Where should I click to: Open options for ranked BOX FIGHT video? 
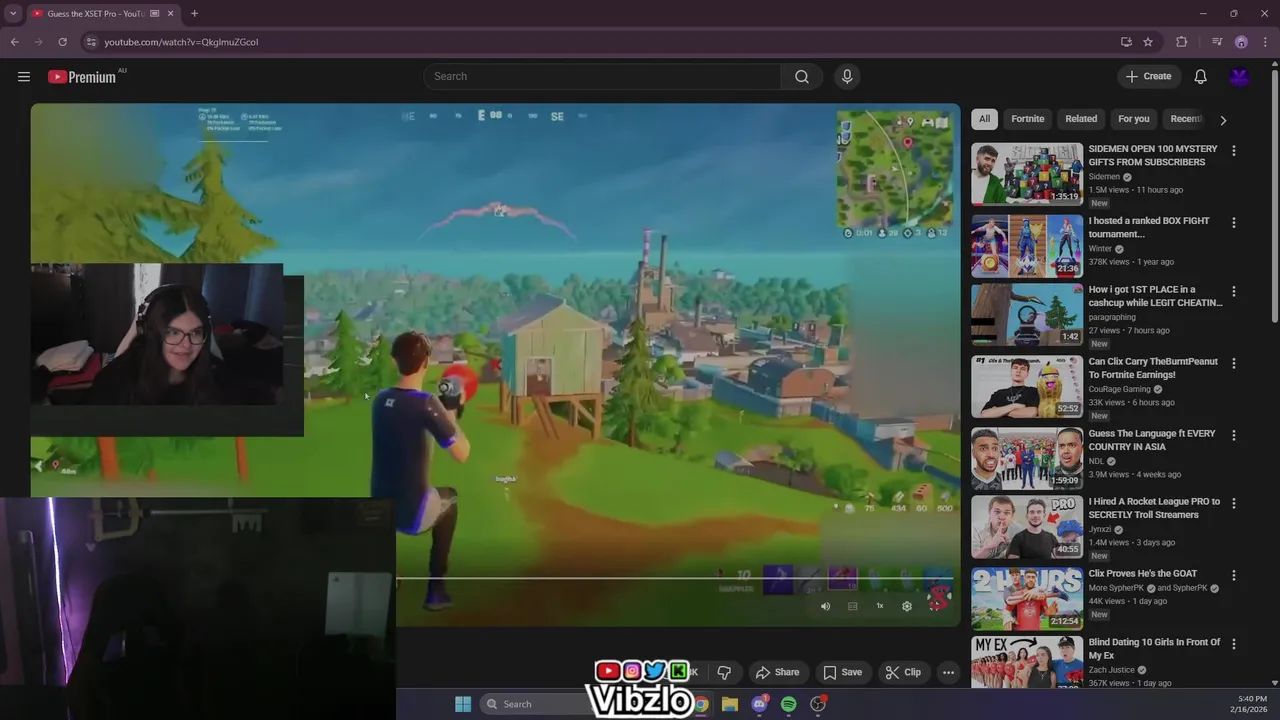tap(1234, 222)
